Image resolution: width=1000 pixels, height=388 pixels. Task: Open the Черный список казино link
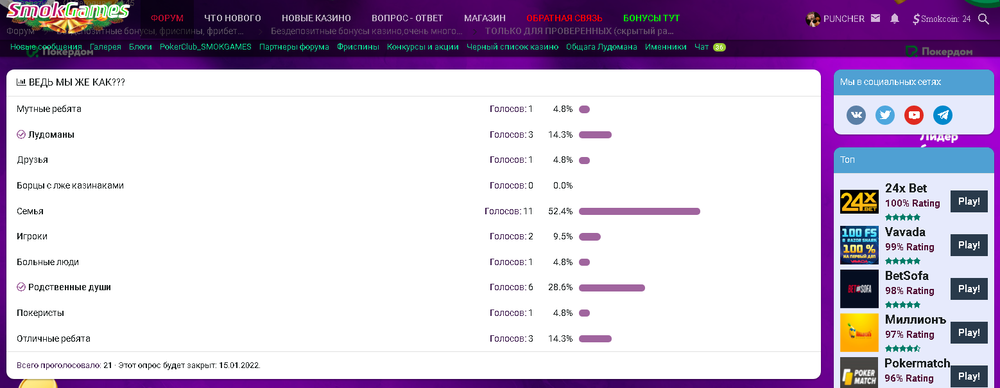pyautogui.click(x=512, y=47)
